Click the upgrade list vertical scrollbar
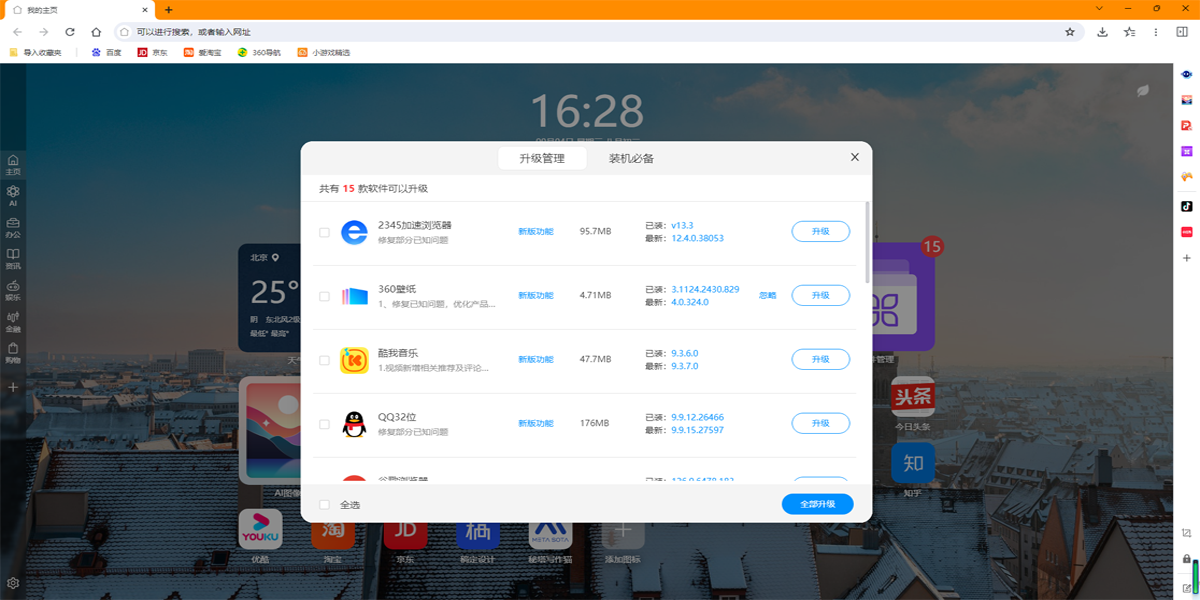This screenshot has height=600, width=1200. [x=867, y=240]
